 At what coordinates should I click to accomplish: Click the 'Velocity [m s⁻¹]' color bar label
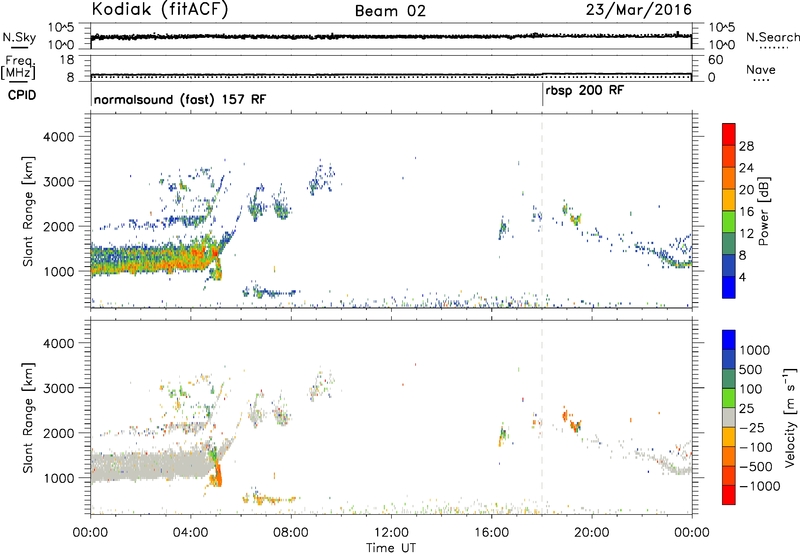tap(790, 417)
